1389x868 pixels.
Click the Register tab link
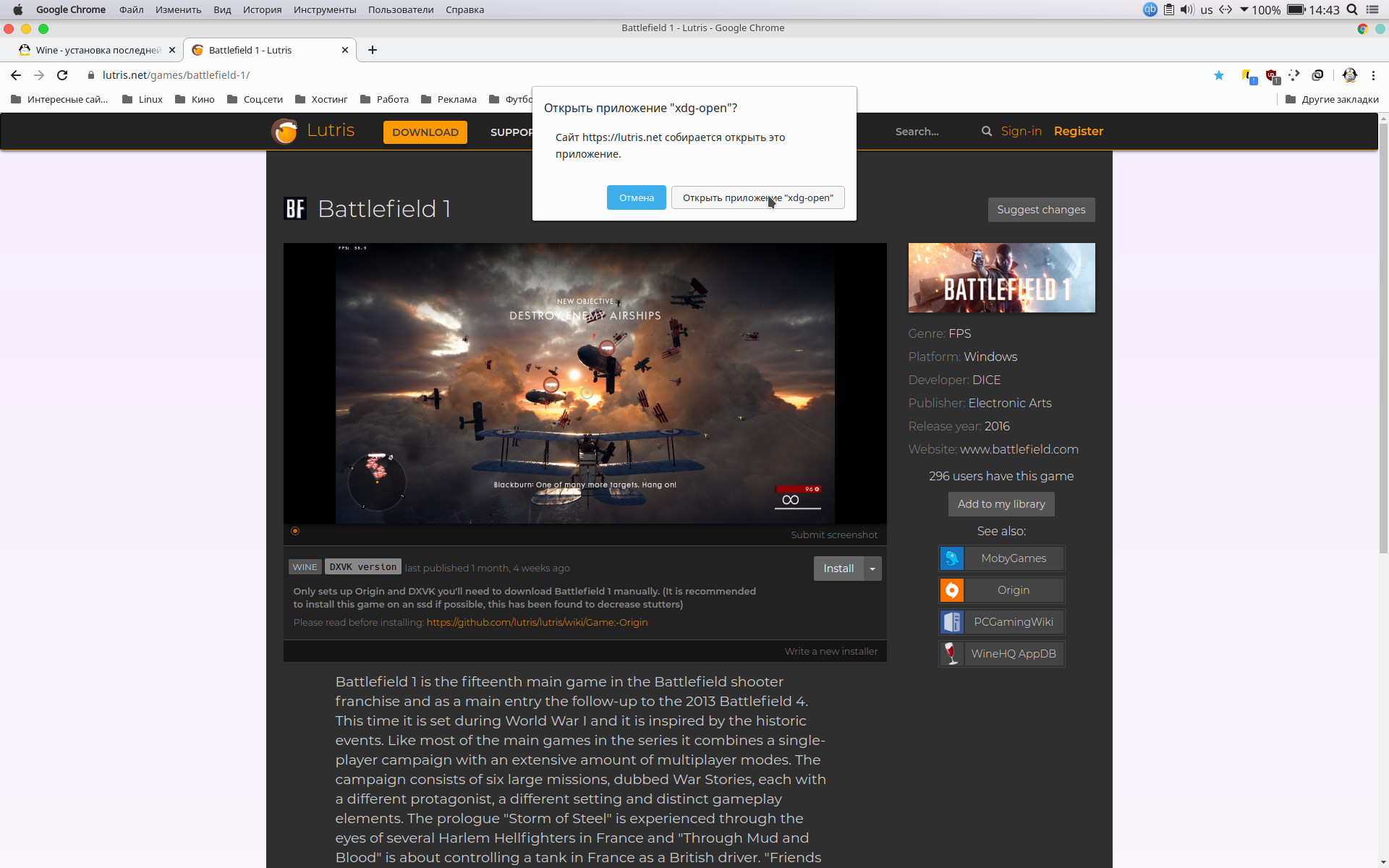pyautogui.click(x=1077, y=131)
